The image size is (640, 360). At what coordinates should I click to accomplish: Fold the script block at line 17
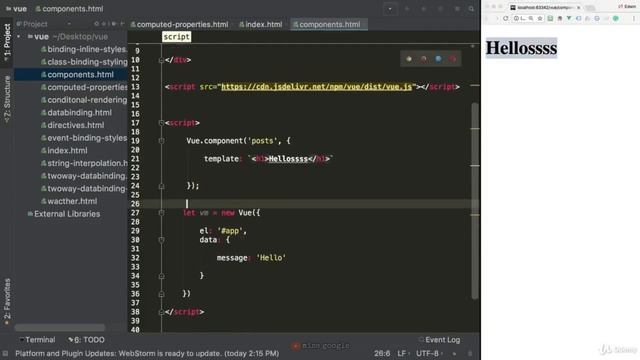pyautogui.click(x=161, y=123)
